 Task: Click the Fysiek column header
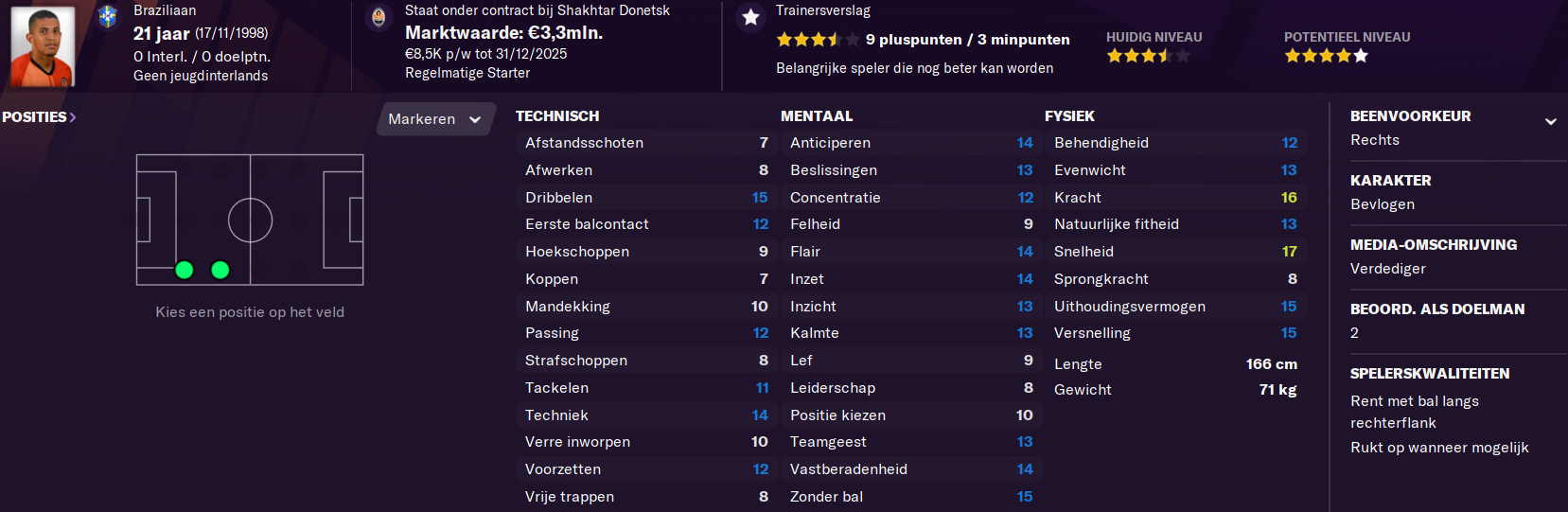[x=1069, y=116]
